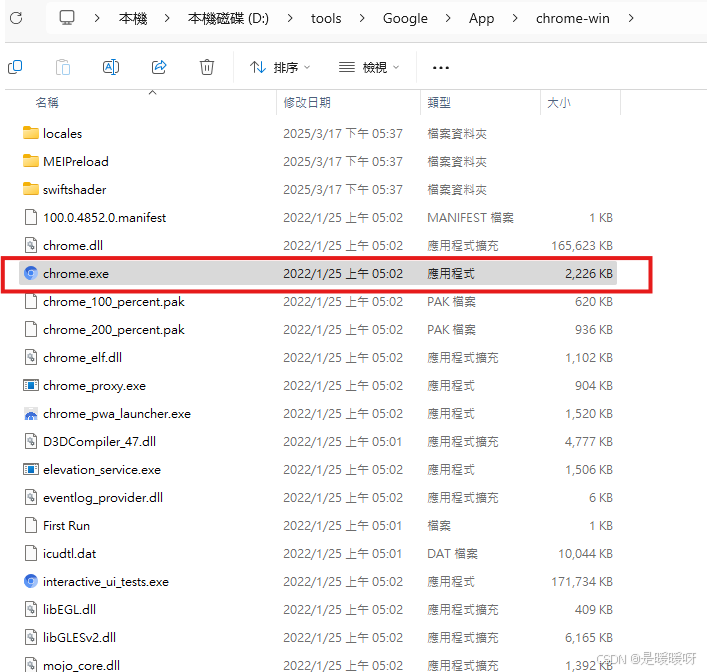Image resolution: width=707 pixels, height=672 pixels.
Task: Click the chrome_elf.dll file icon
Action: tap(31, 357)
